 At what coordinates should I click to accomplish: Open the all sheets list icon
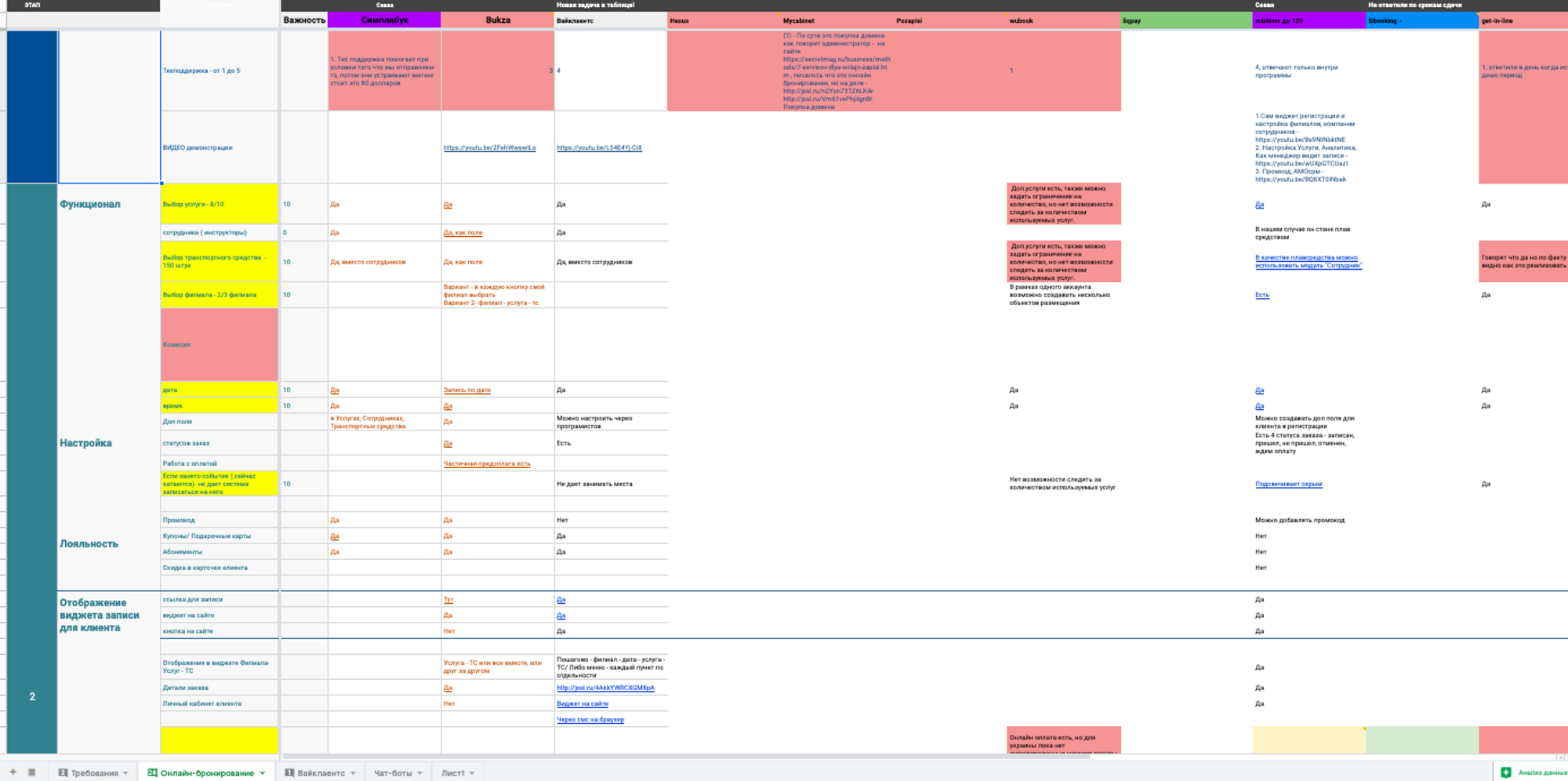point(31,772)
